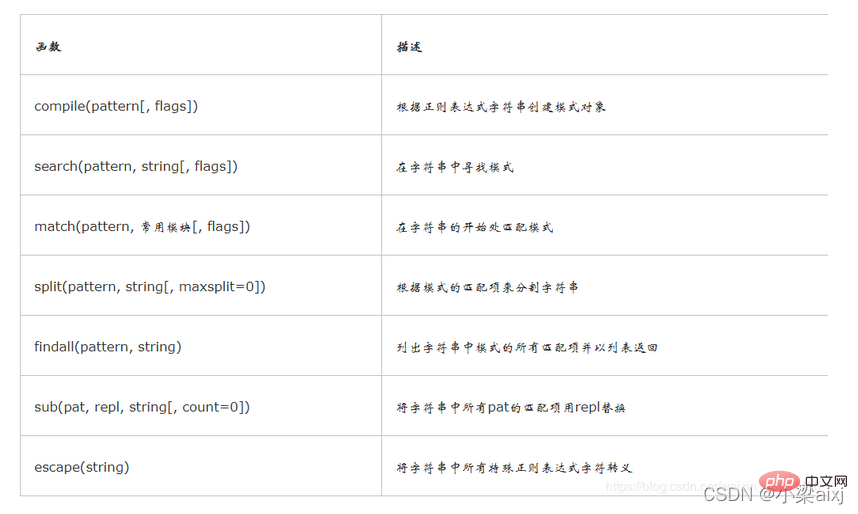This screenshot has width=858, height=514.
Task: Click the description for escape function
Action: [x=514, y=468]
